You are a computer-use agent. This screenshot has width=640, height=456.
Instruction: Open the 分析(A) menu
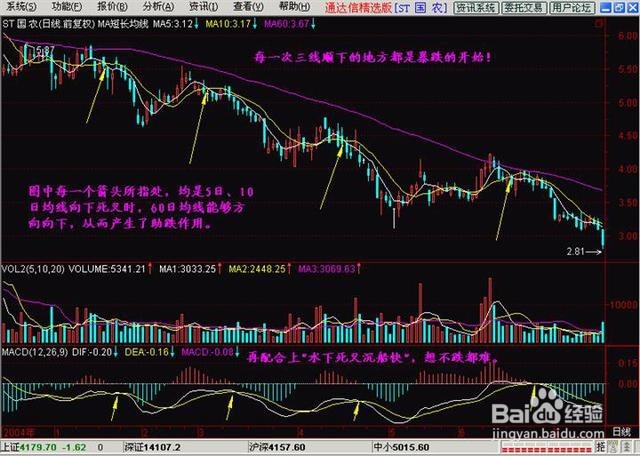pyautogui.click(x=158, y=7)
